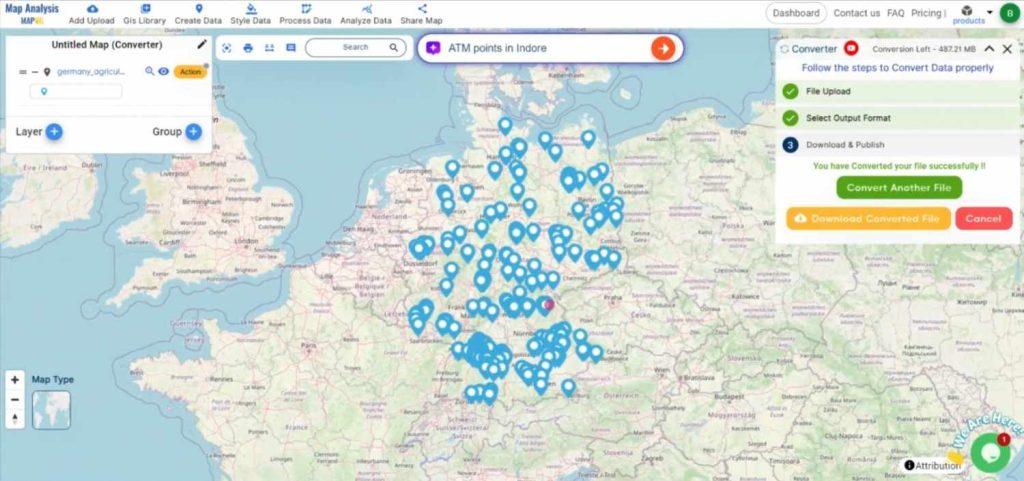Zoom in the map with plus control

coord(15,380)
